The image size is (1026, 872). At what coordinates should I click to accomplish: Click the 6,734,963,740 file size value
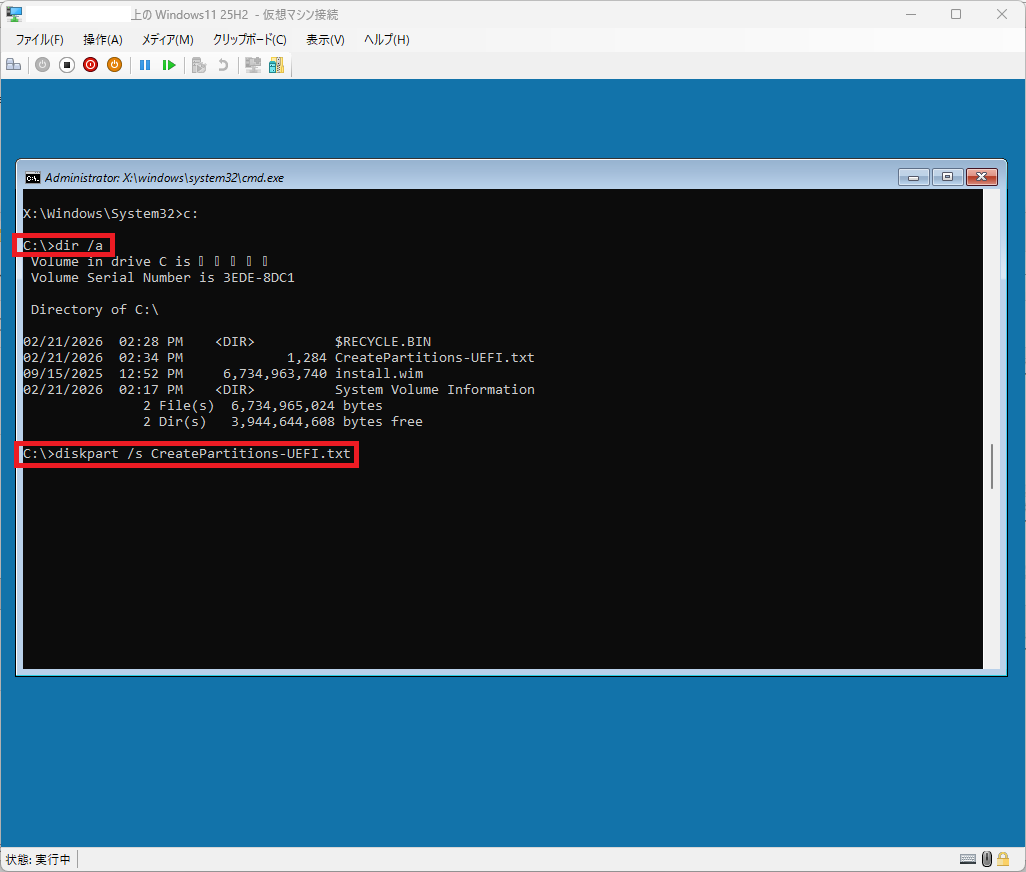[275, 374]
